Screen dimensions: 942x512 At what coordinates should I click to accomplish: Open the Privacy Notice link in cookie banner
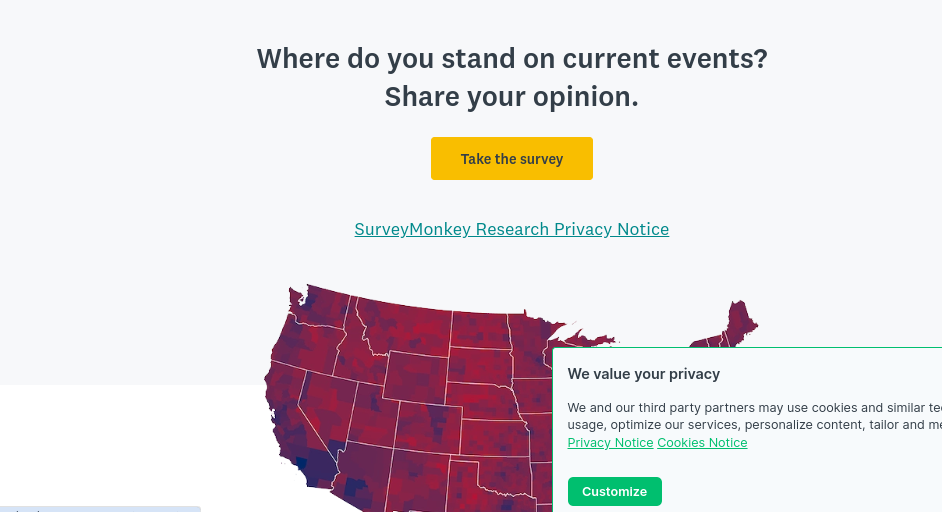click(610, 443)
